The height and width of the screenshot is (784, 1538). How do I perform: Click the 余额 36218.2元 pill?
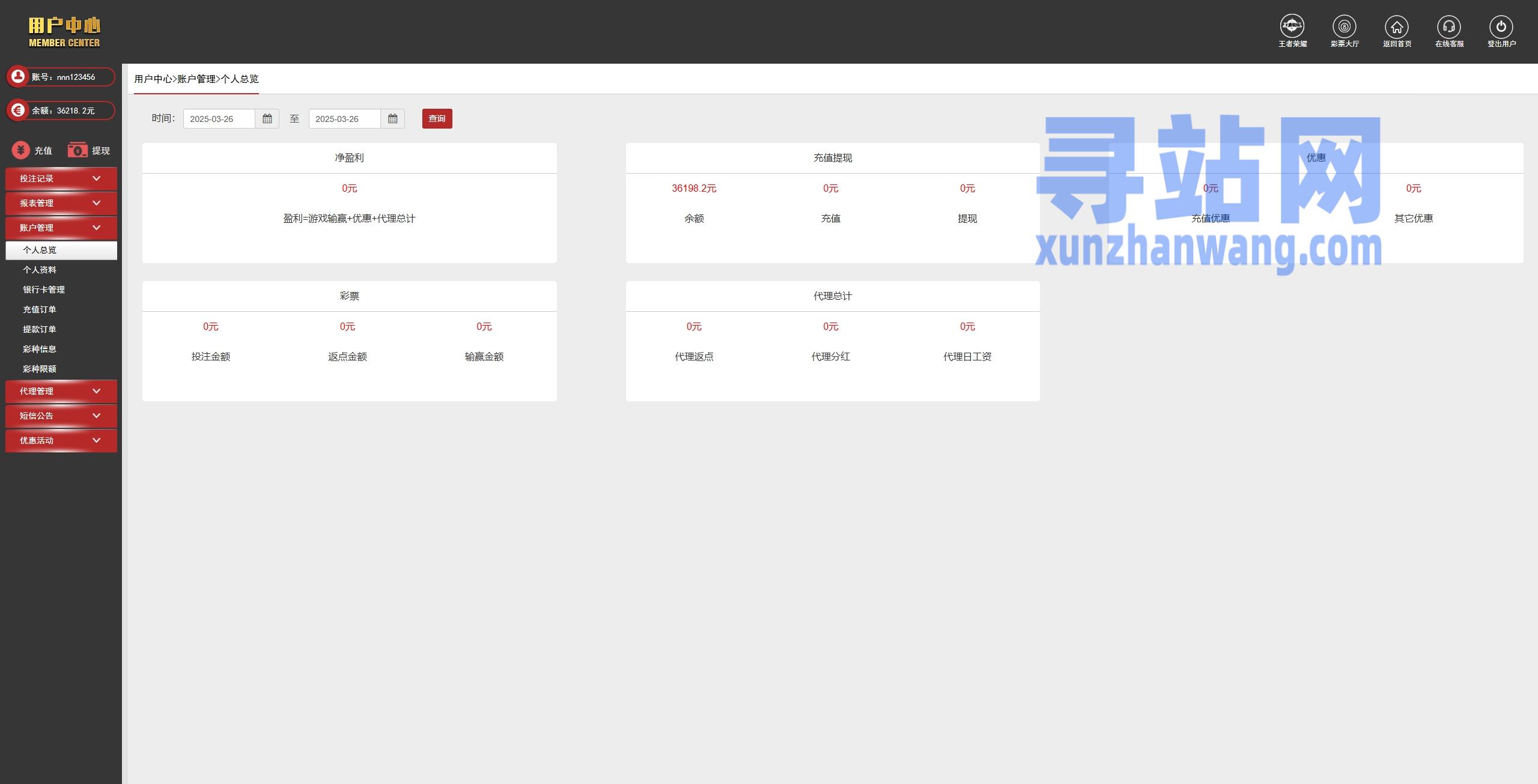(x=61, y=111)
